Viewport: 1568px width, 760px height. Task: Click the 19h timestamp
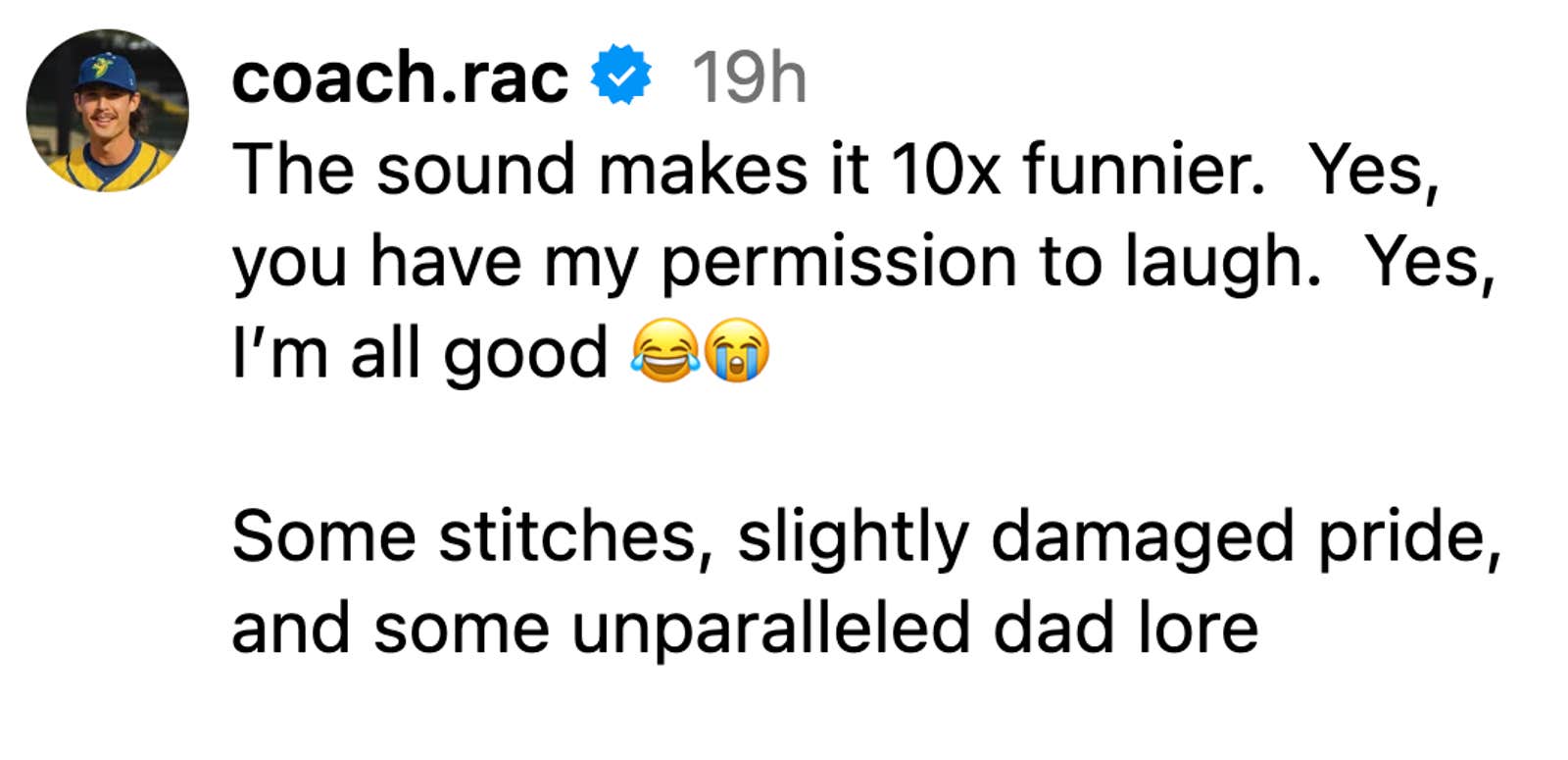point(749,77)
